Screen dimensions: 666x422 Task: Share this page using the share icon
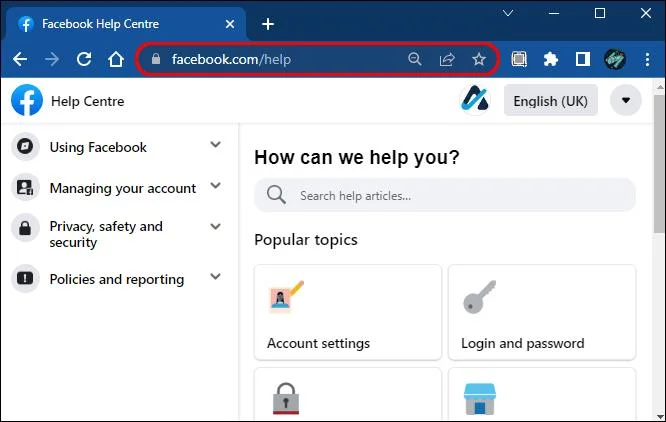click(x=447, y=59)
